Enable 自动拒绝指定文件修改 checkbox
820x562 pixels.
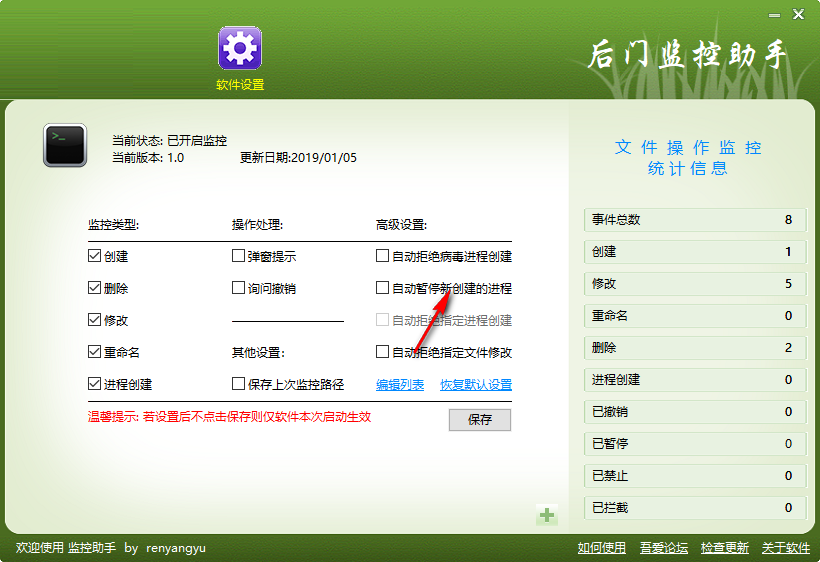click(382, 351)
